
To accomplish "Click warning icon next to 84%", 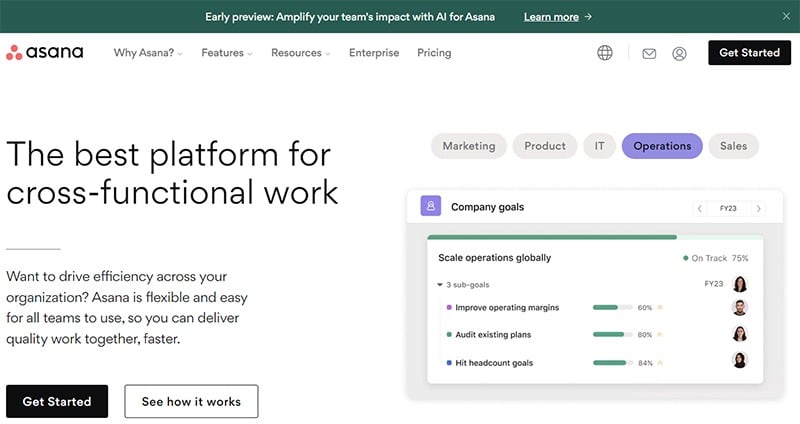I will tap(660, 363).
